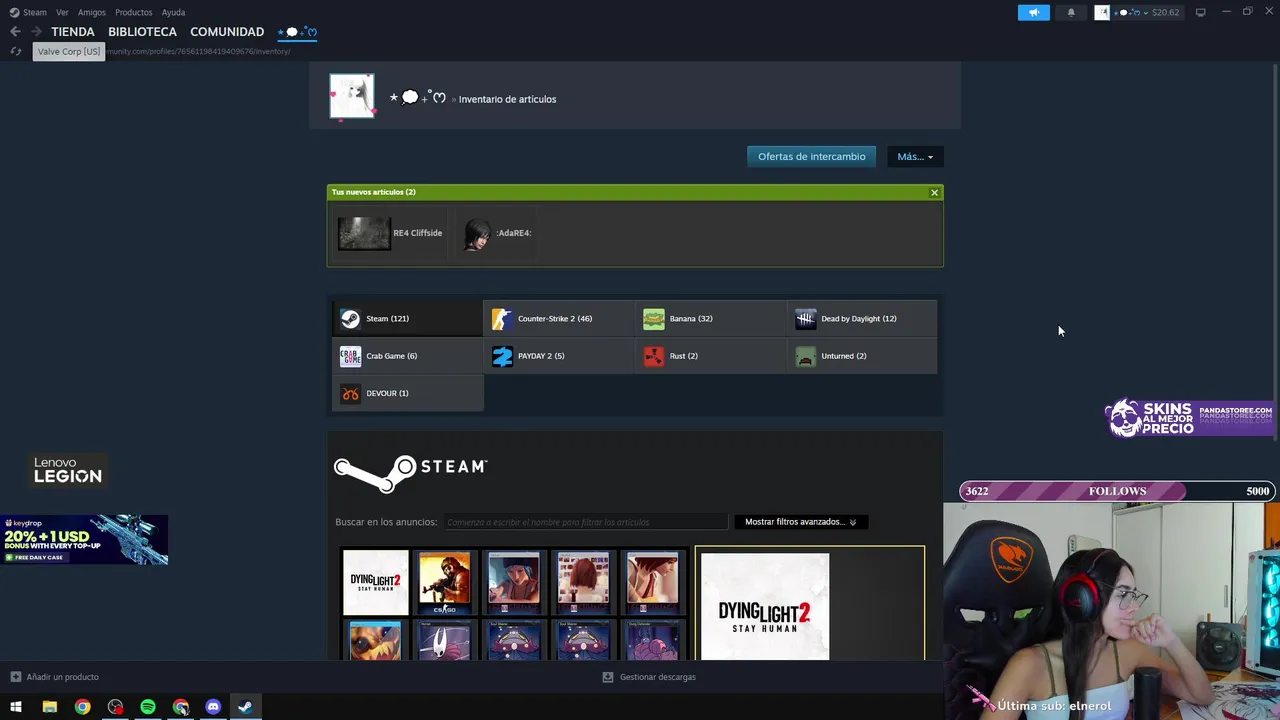Screen dimensions: 1280x720
Task: Open File Explorer from the taskbar
Action: coord(49,707)
